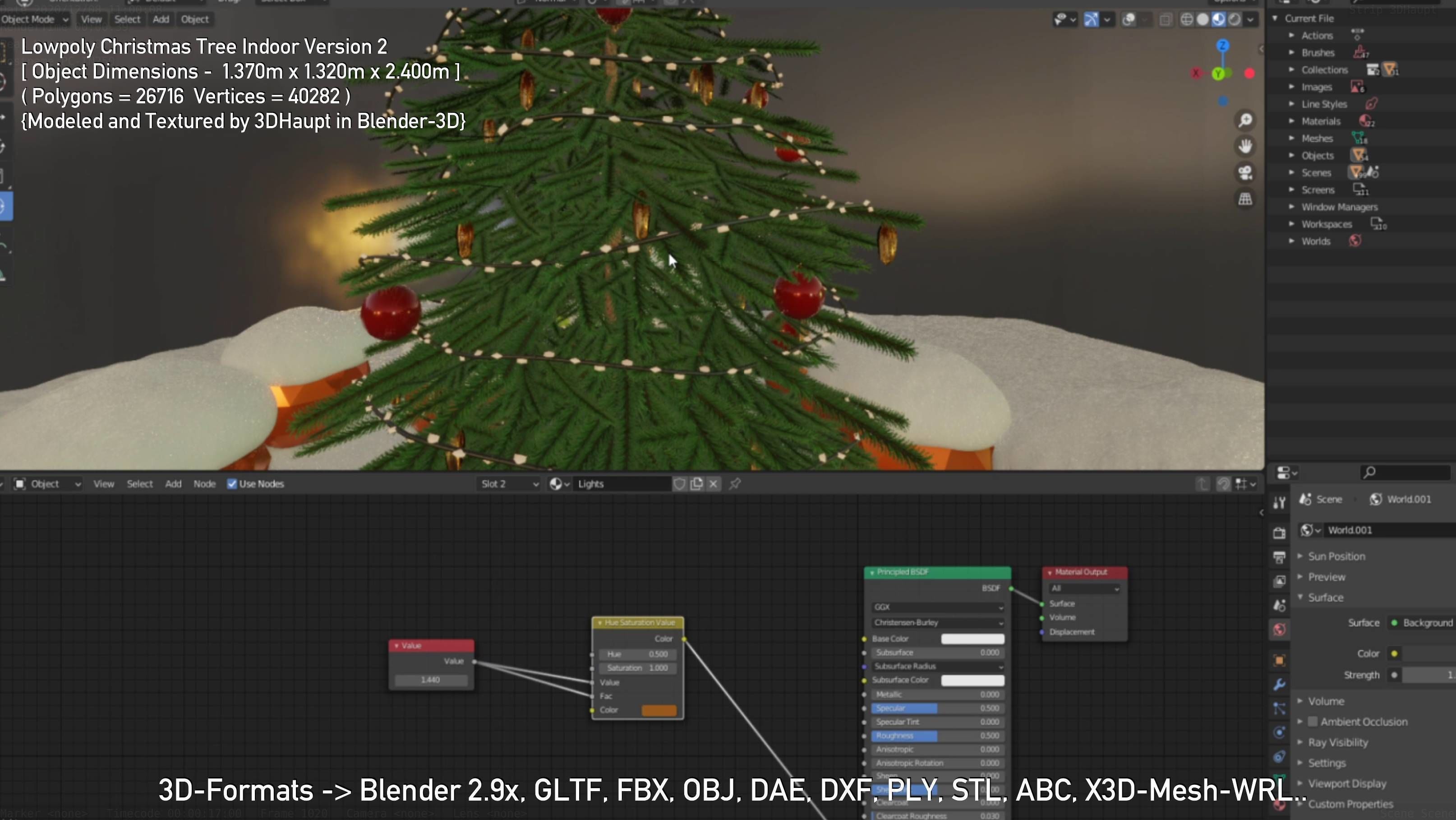Toggle camera view with camera icon
Viewport: 1456px width, 820px height.
1245,172
